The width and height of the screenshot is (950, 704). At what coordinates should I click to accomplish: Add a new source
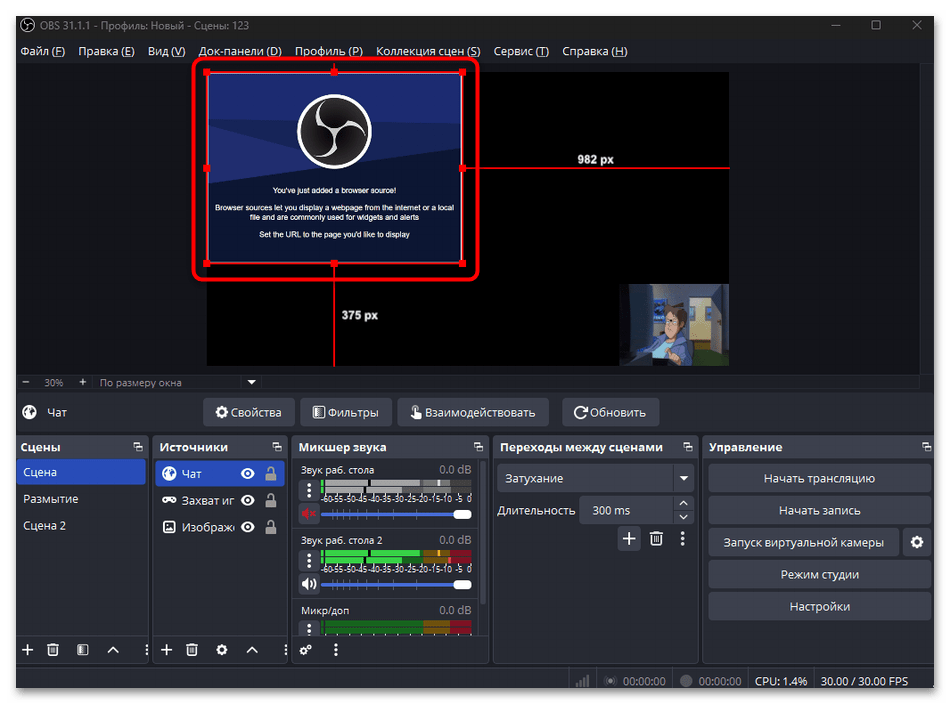[167, 650]
